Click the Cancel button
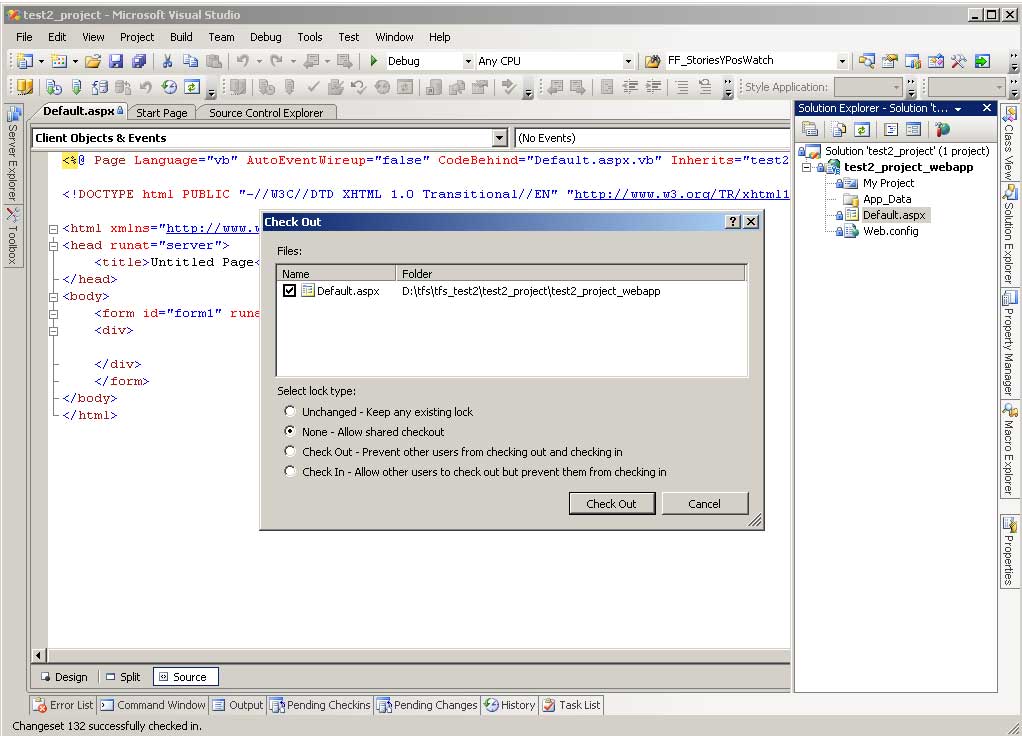This screenshot has width=1022, height=736. 705,503
